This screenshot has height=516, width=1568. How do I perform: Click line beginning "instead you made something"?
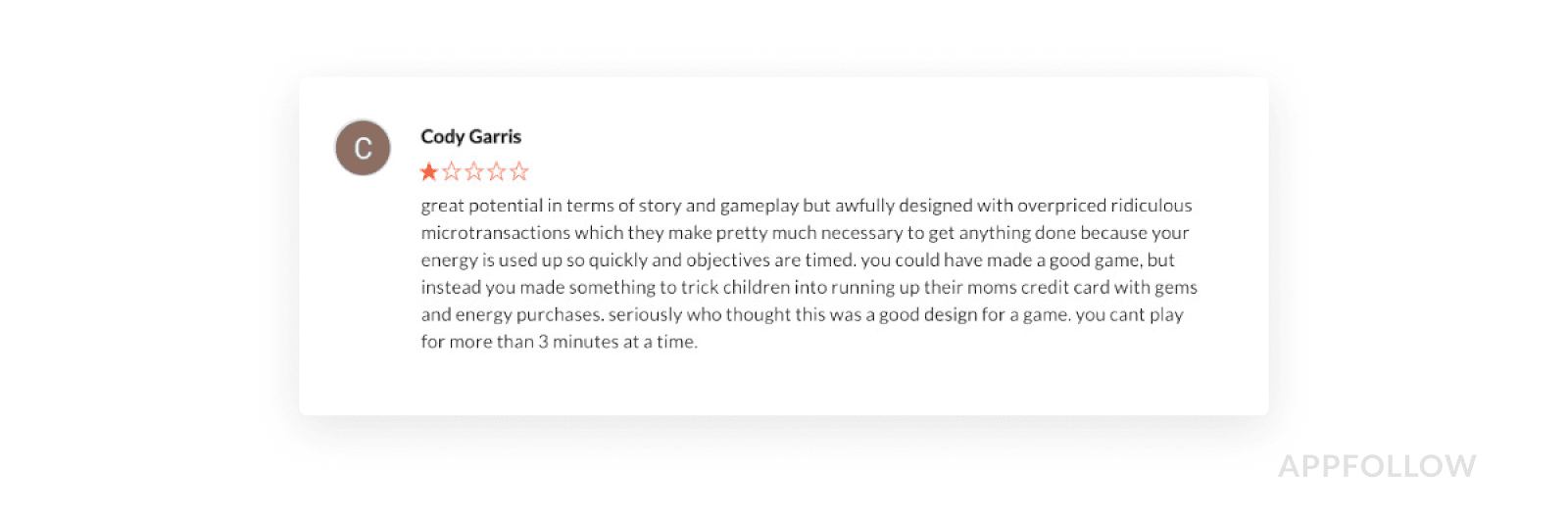click(x=808, y=288)
